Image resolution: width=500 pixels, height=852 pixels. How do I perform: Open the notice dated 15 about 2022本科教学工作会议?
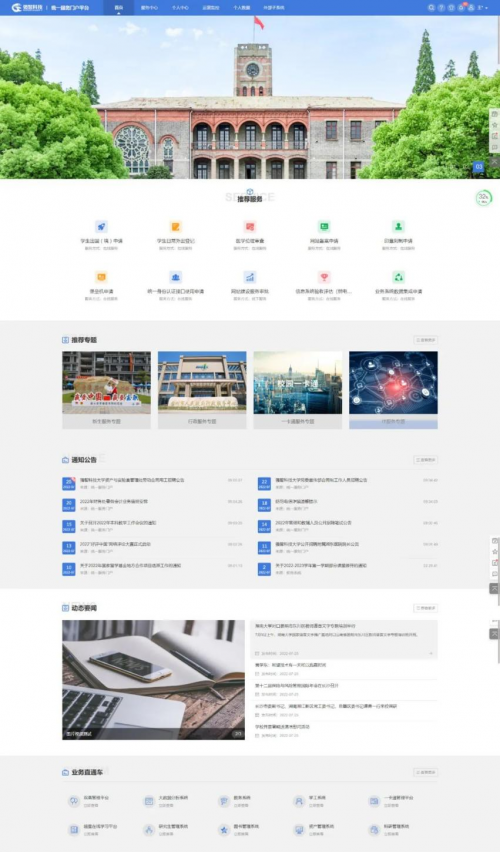[153, 525]
